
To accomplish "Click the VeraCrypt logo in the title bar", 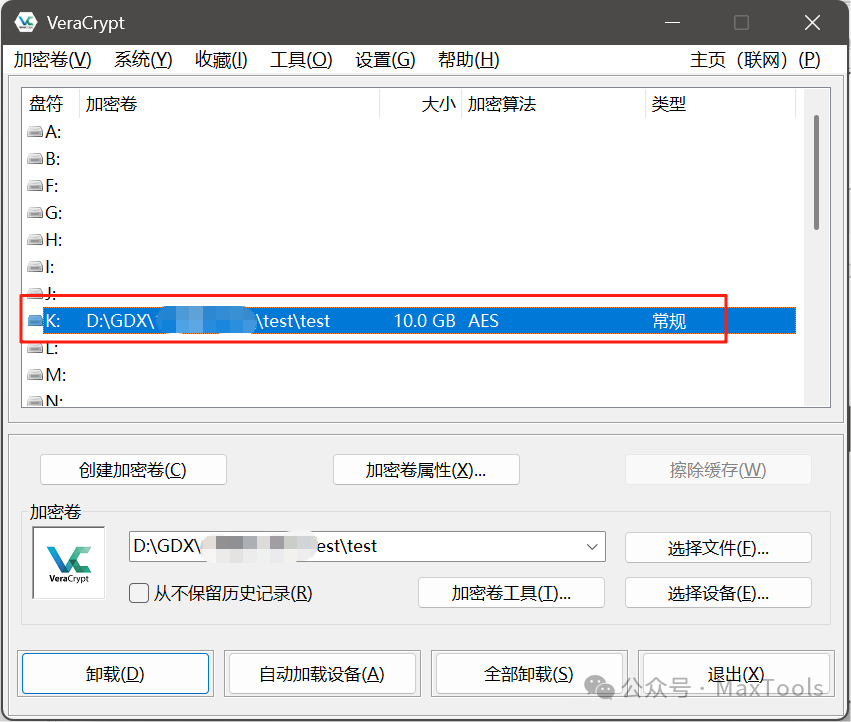I will 26,23.
